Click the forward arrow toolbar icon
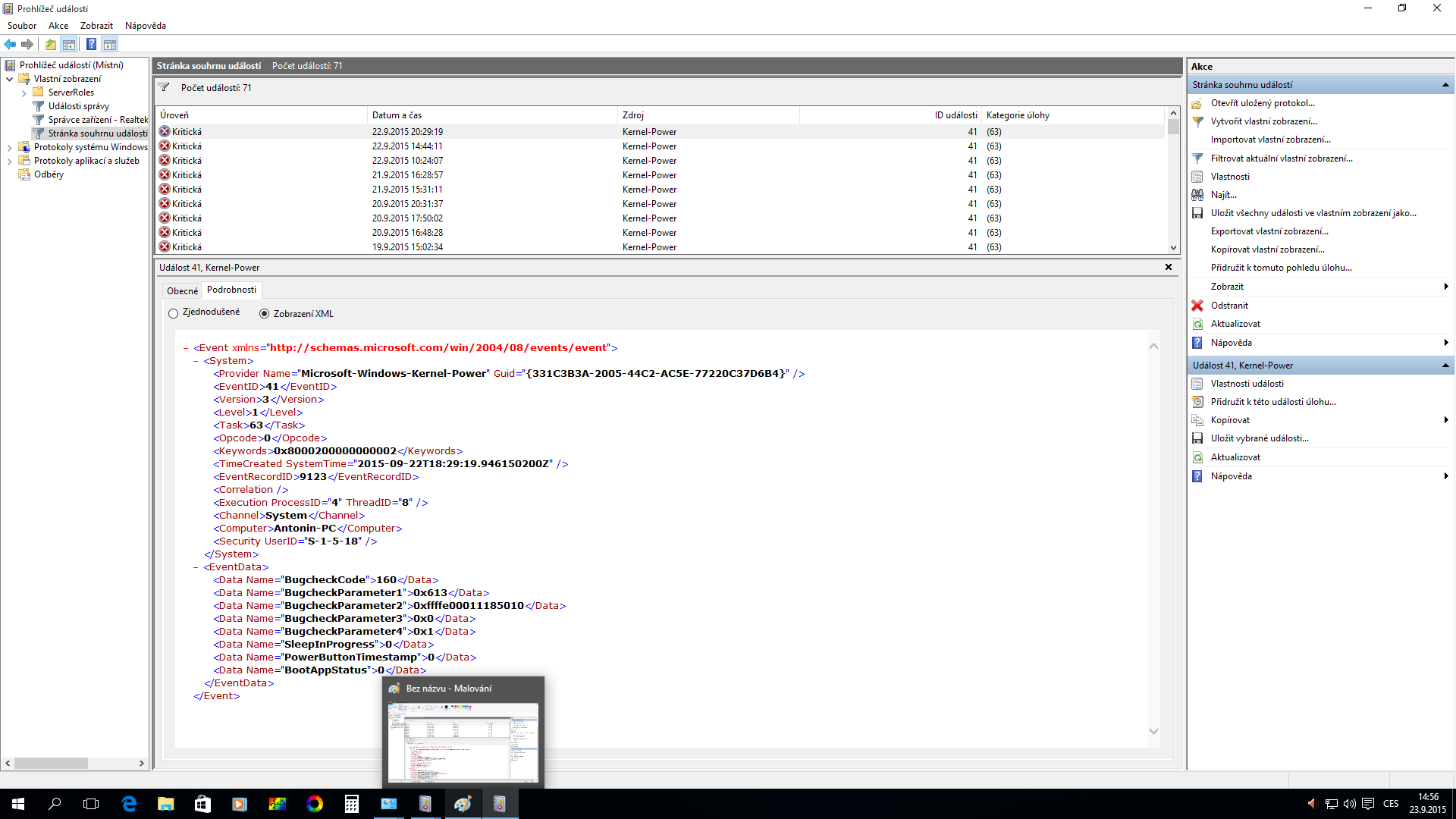This screenshot has height=819, width=1456. coord(27,44)
